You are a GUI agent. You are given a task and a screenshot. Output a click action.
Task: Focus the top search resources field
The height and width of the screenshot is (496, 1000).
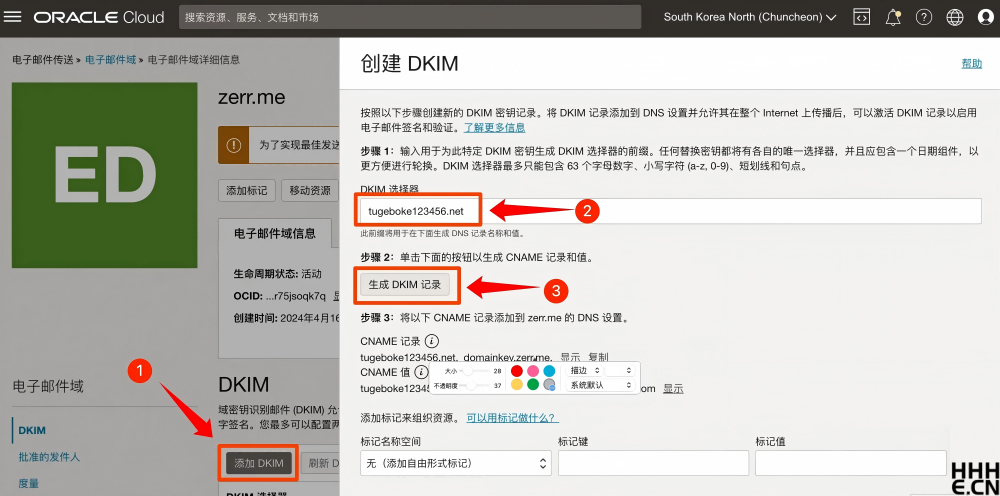tap(410, 17)
